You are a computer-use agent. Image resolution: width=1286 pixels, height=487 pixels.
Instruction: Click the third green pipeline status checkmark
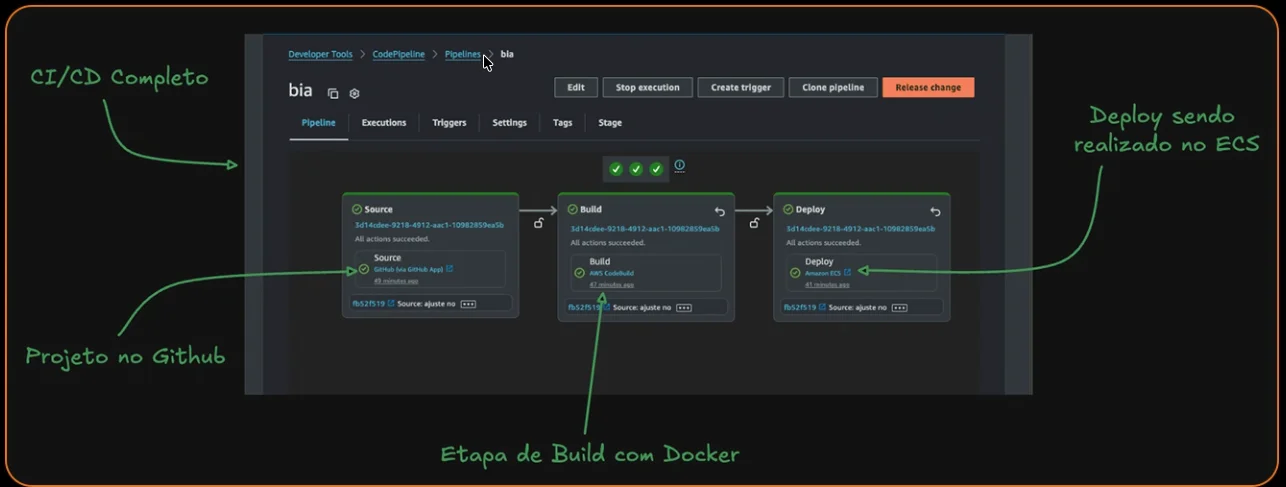point(656,169)
